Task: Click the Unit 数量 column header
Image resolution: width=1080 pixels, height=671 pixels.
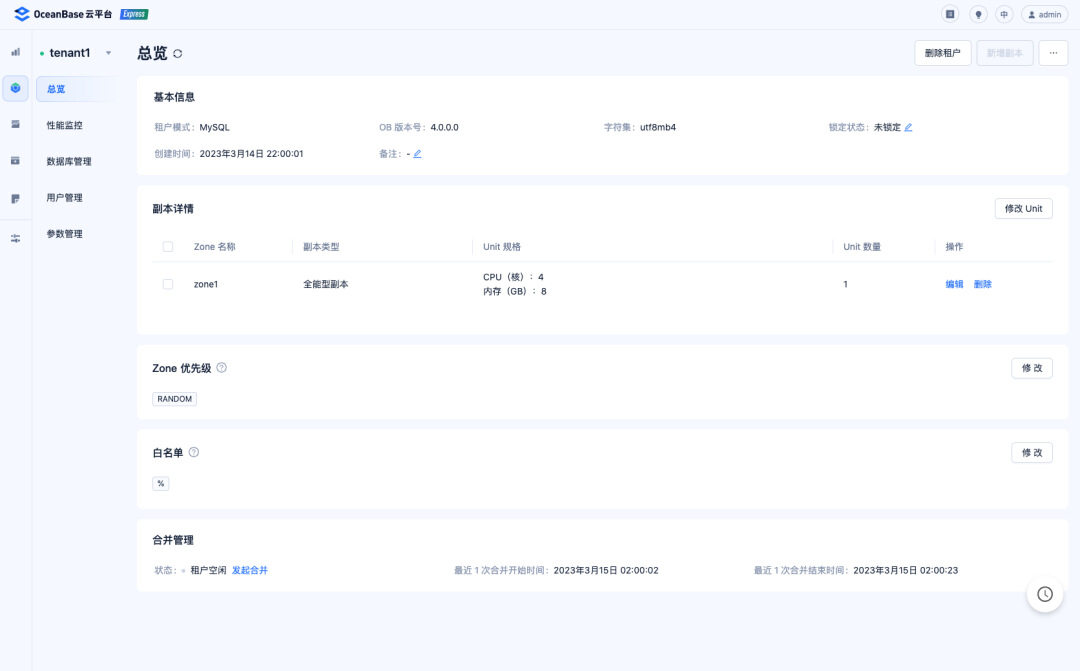Action: coord(862,247)
